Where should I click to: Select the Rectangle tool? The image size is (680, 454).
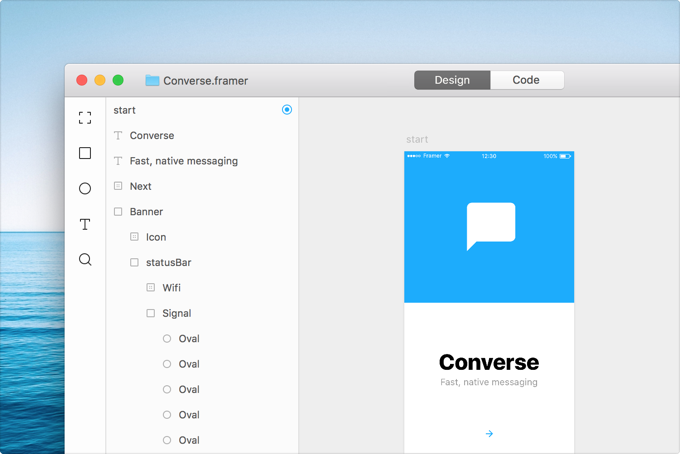(x=85, y=153)
